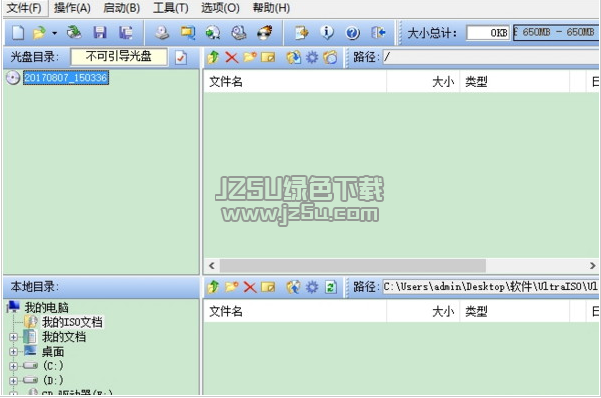
Task: Click the Open CD/DVD disc icon
Action: coord(74,33)
